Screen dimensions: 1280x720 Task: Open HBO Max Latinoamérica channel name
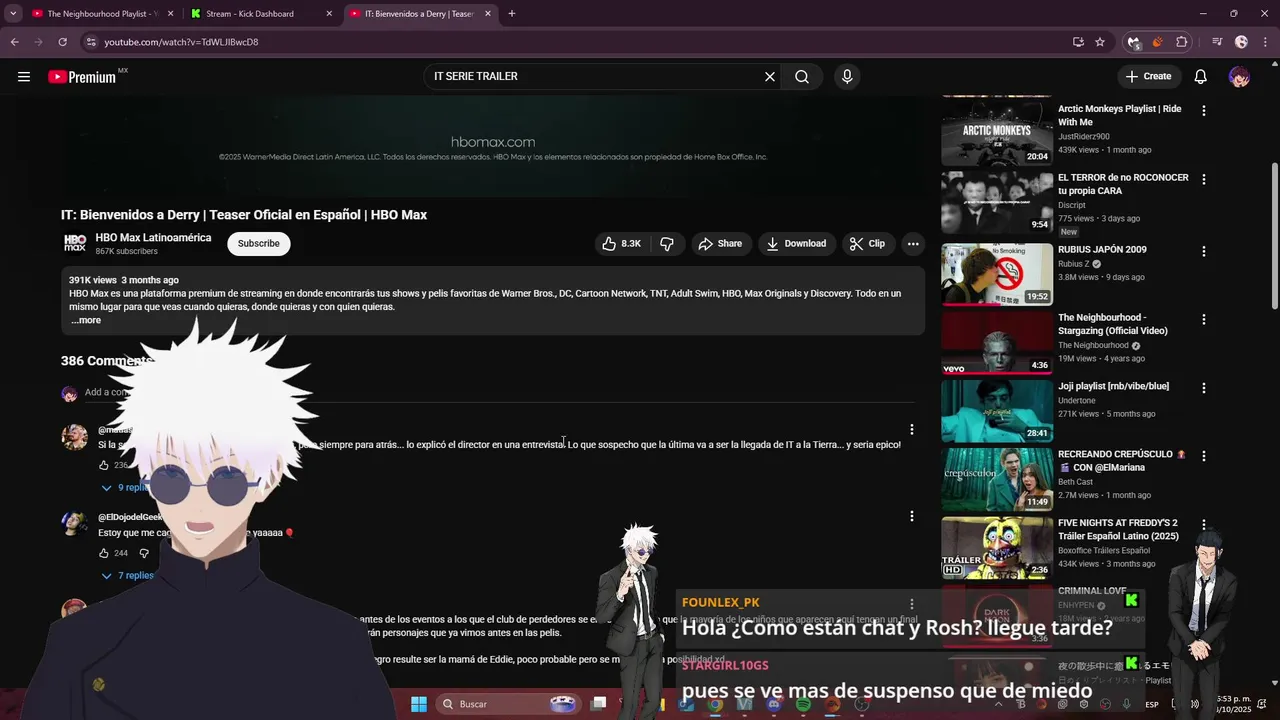tap(153, 238)
